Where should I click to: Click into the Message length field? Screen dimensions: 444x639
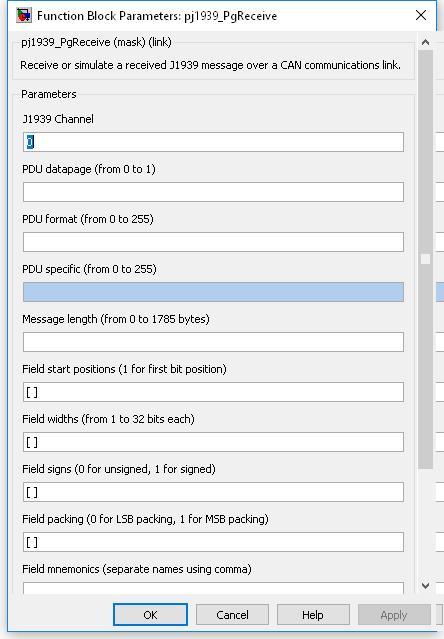pyautogui.click(x=213, y=342)
